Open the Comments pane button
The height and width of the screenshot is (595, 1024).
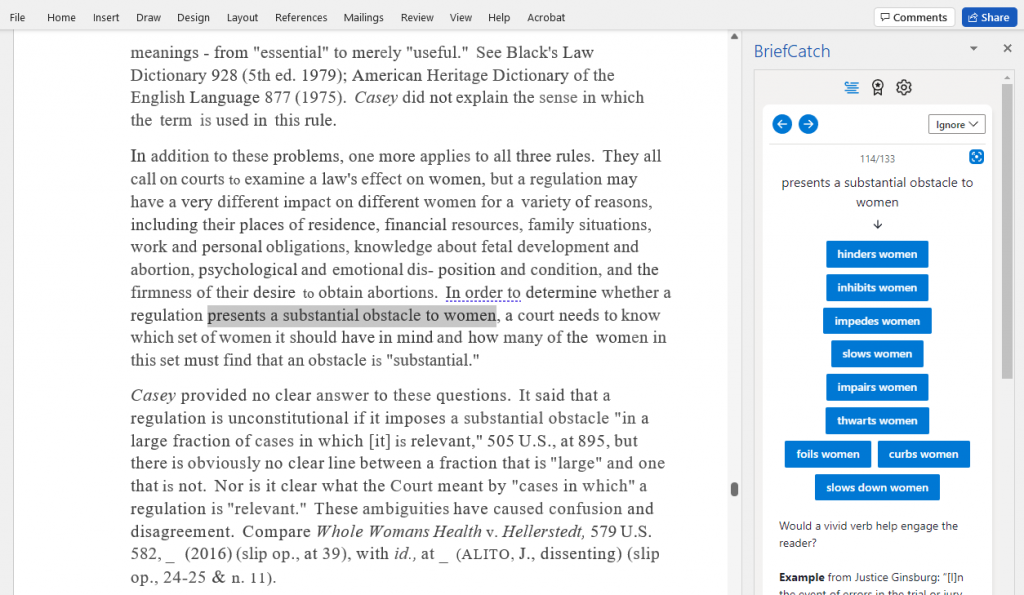coord(914,18)
